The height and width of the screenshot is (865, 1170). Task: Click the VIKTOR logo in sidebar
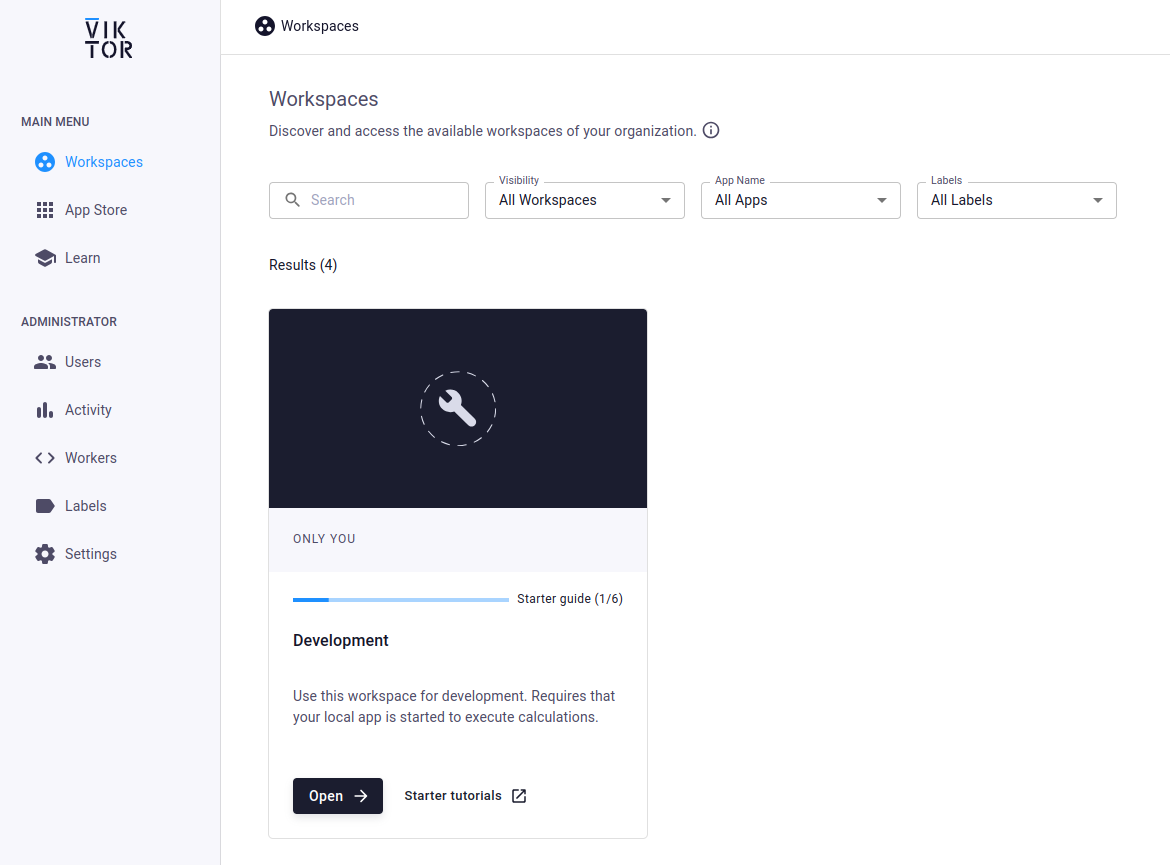(109, 38)
